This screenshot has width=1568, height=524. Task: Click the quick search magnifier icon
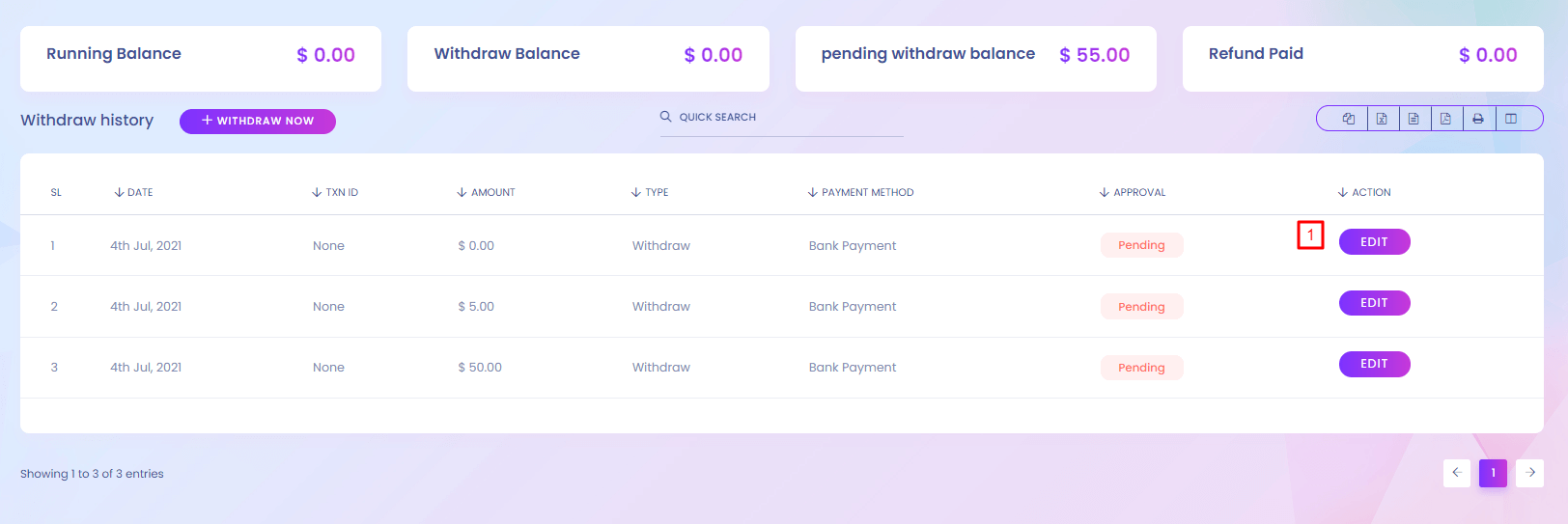point(665,117)
